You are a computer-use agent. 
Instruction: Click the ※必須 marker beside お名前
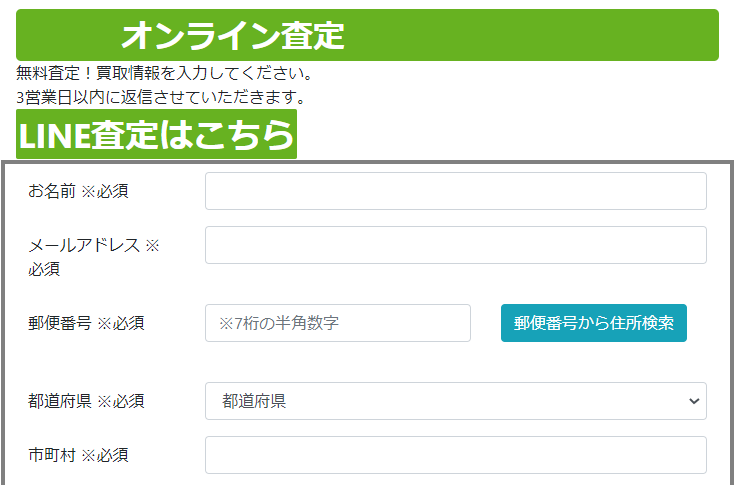pyautogui.click(x=105, y=191)
